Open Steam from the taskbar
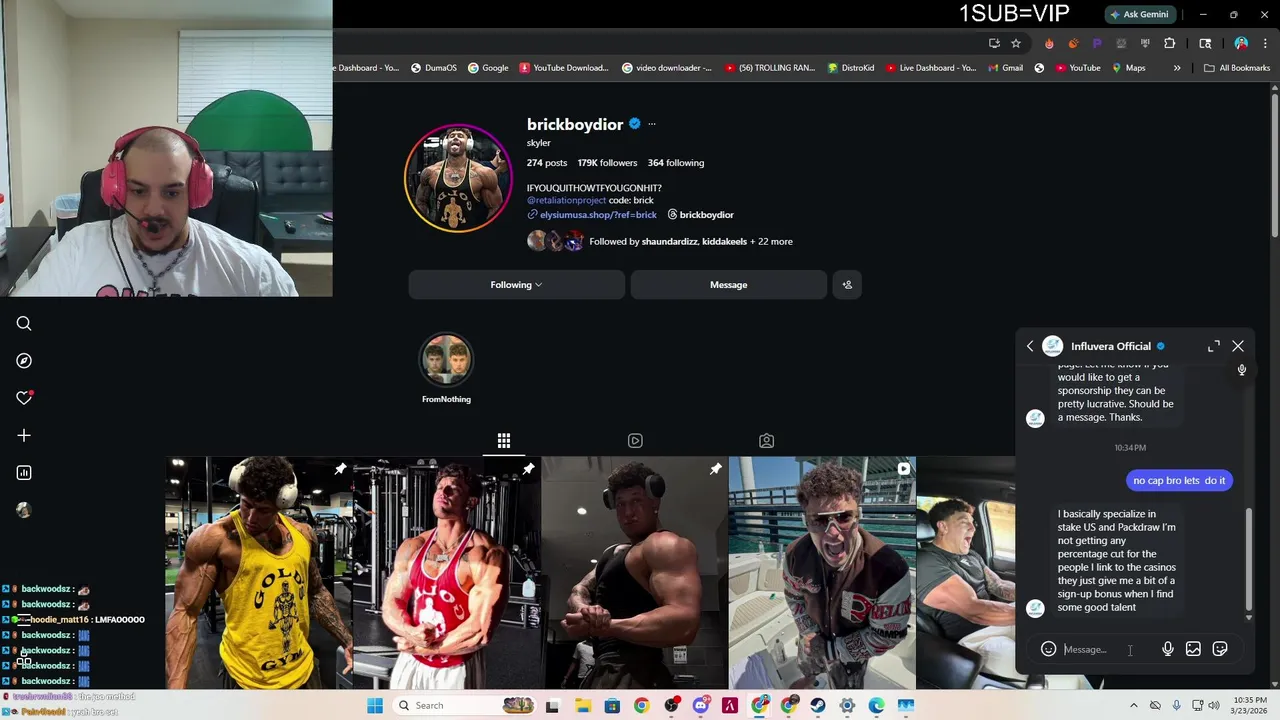The height and width of the screenshot is (720, 1280). [x=818, y=706]
